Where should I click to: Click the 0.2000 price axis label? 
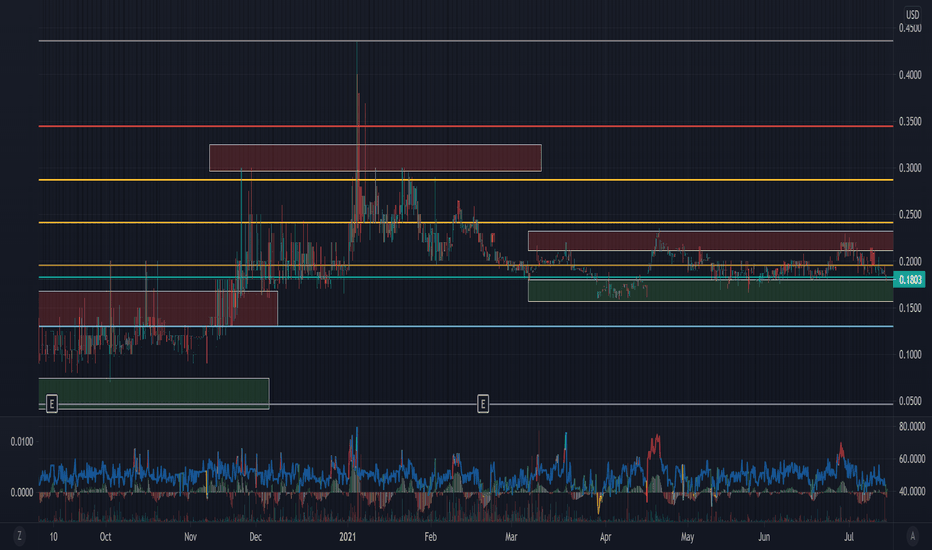(909, 262)
